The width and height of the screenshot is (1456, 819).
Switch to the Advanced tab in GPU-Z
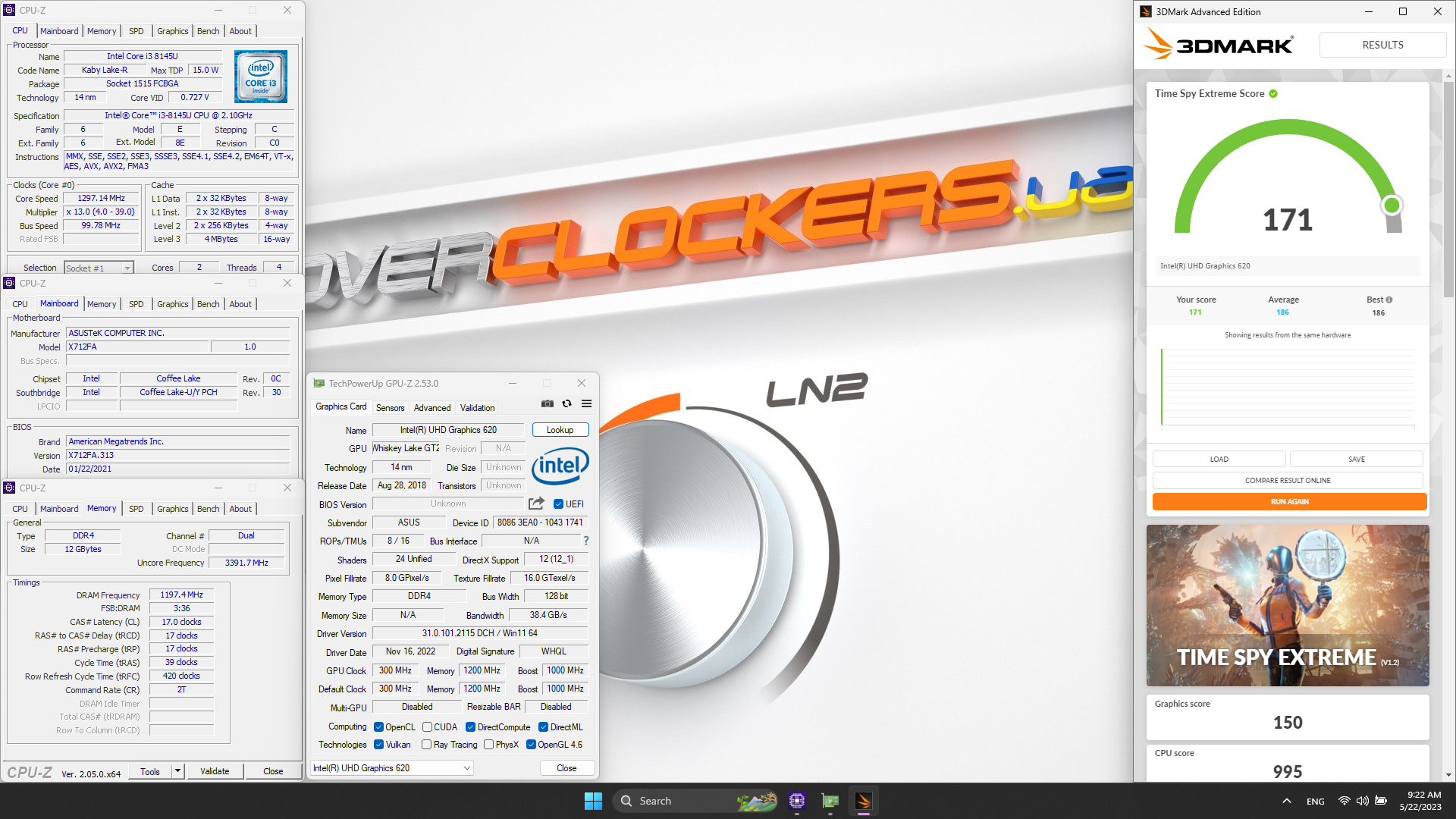click(432, 408)
